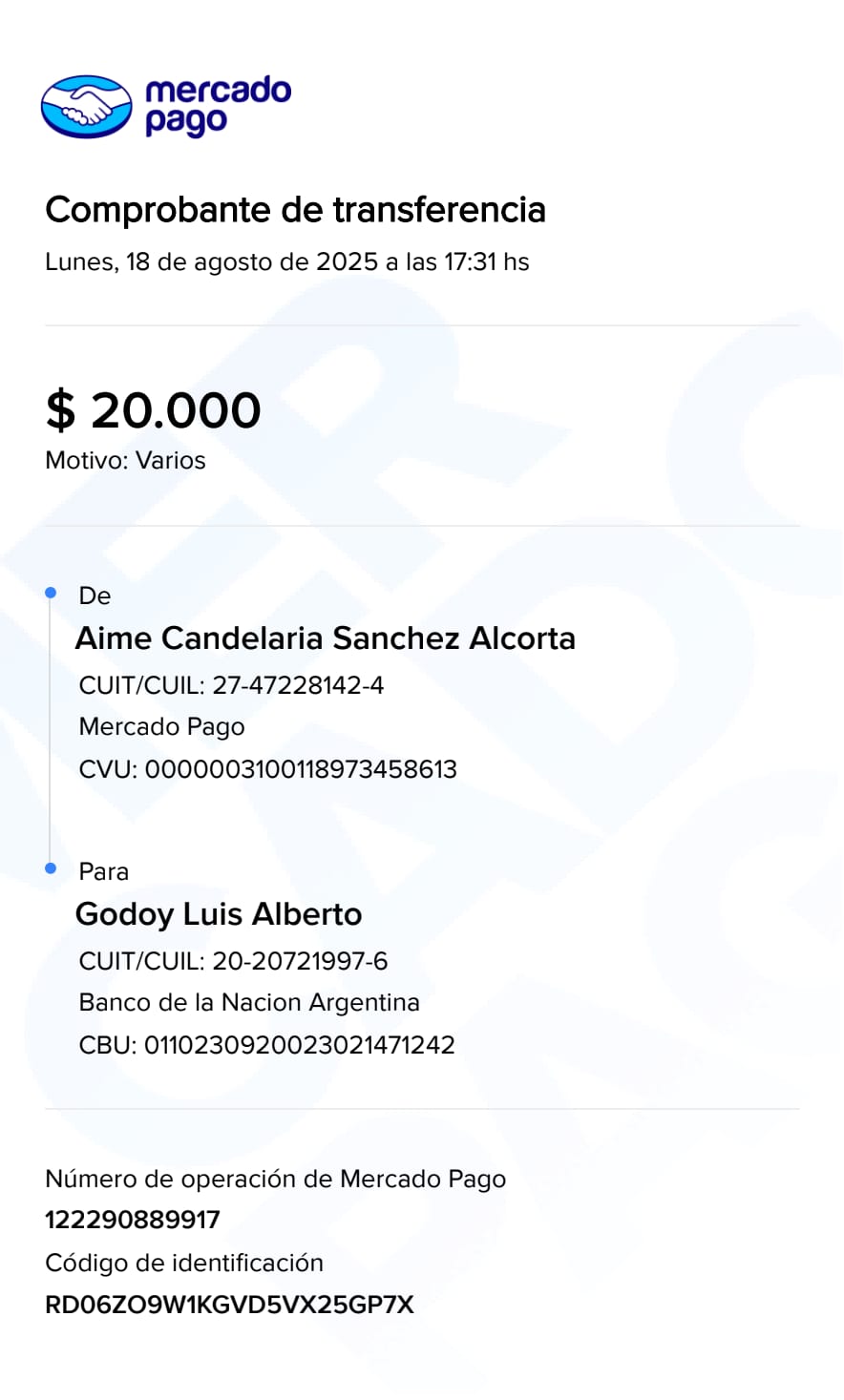Select the recipient's CBU number
This screenshot has width=844, height=1400.
tap(266, 1045)
